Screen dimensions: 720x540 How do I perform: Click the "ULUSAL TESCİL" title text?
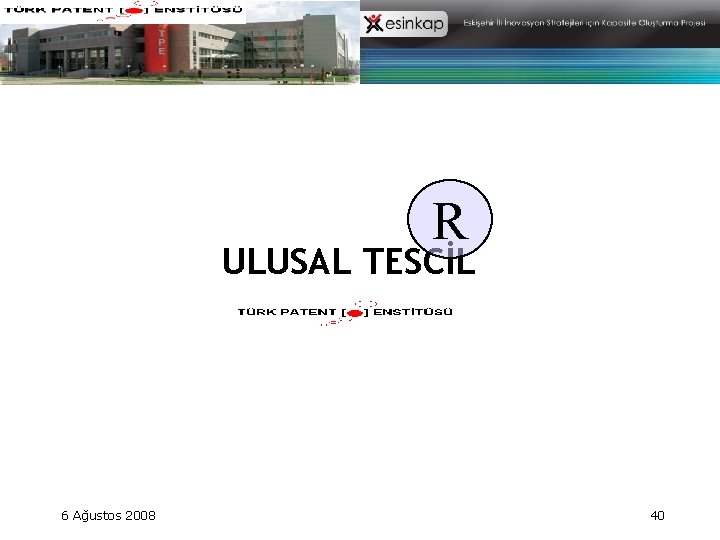(349, 261)
